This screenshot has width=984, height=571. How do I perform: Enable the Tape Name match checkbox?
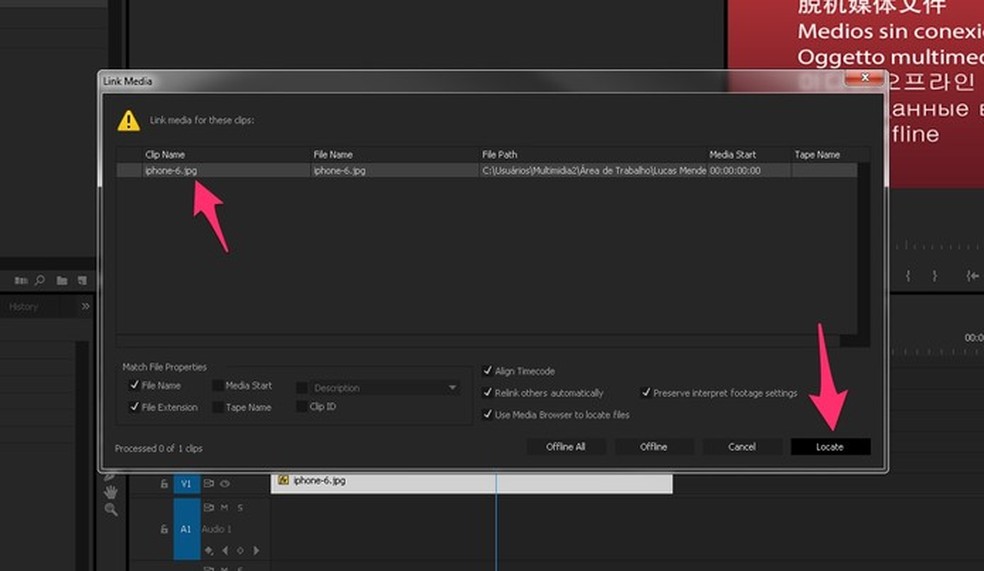(218, 407)
